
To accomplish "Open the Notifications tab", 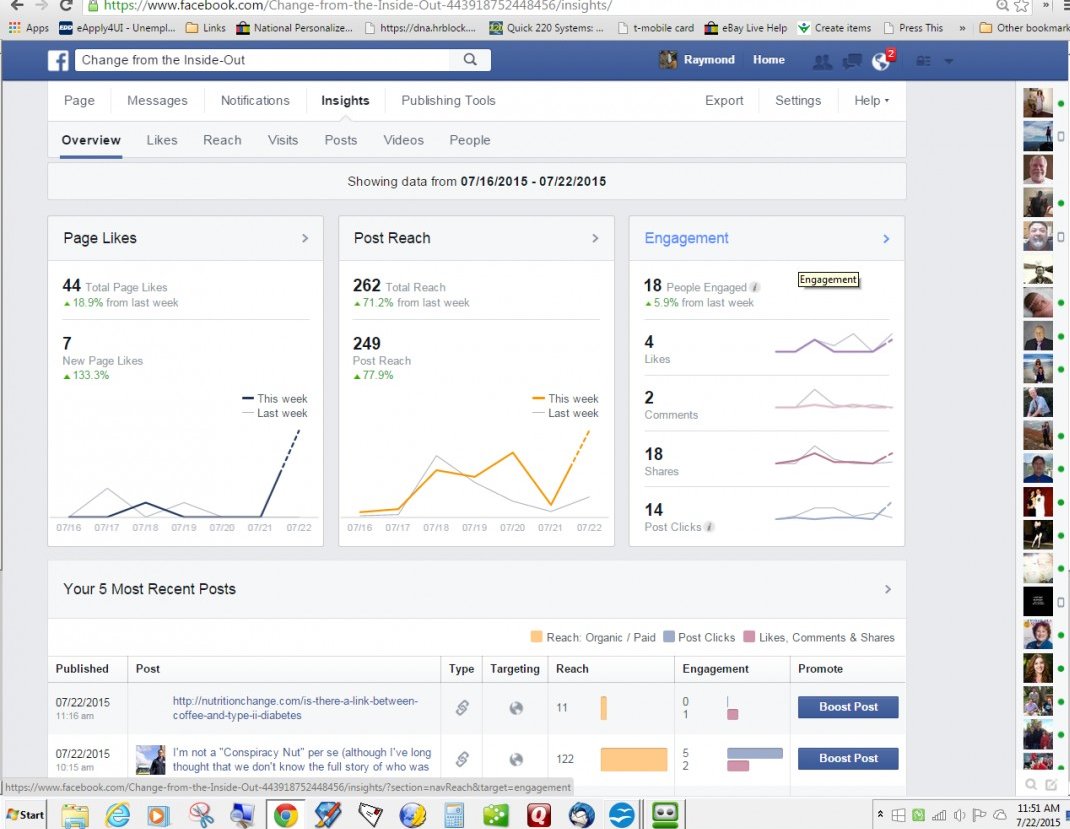I will click(x=255, y=100).
